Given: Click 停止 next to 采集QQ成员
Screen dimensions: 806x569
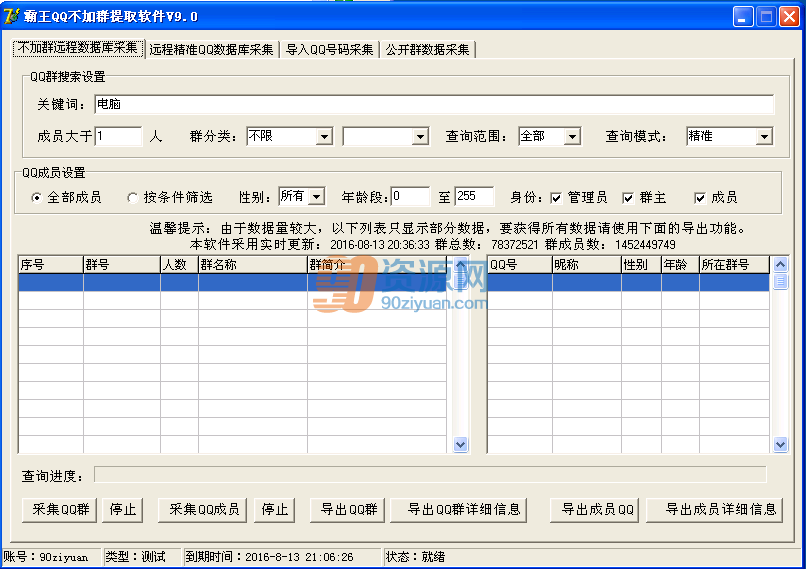Looking at the screenshot, I should (x=274, y=510).
